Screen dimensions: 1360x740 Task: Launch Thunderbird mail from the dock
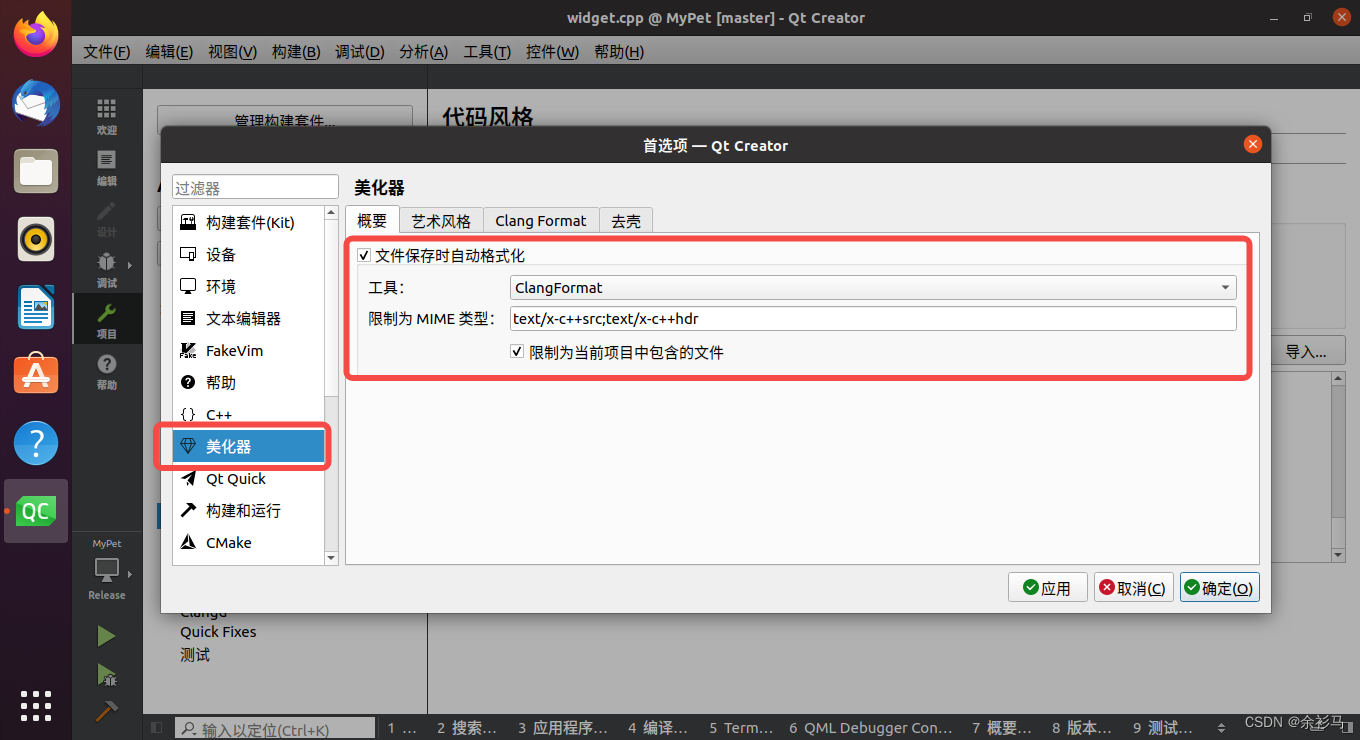pyautogui.click(x=36, y=102)
